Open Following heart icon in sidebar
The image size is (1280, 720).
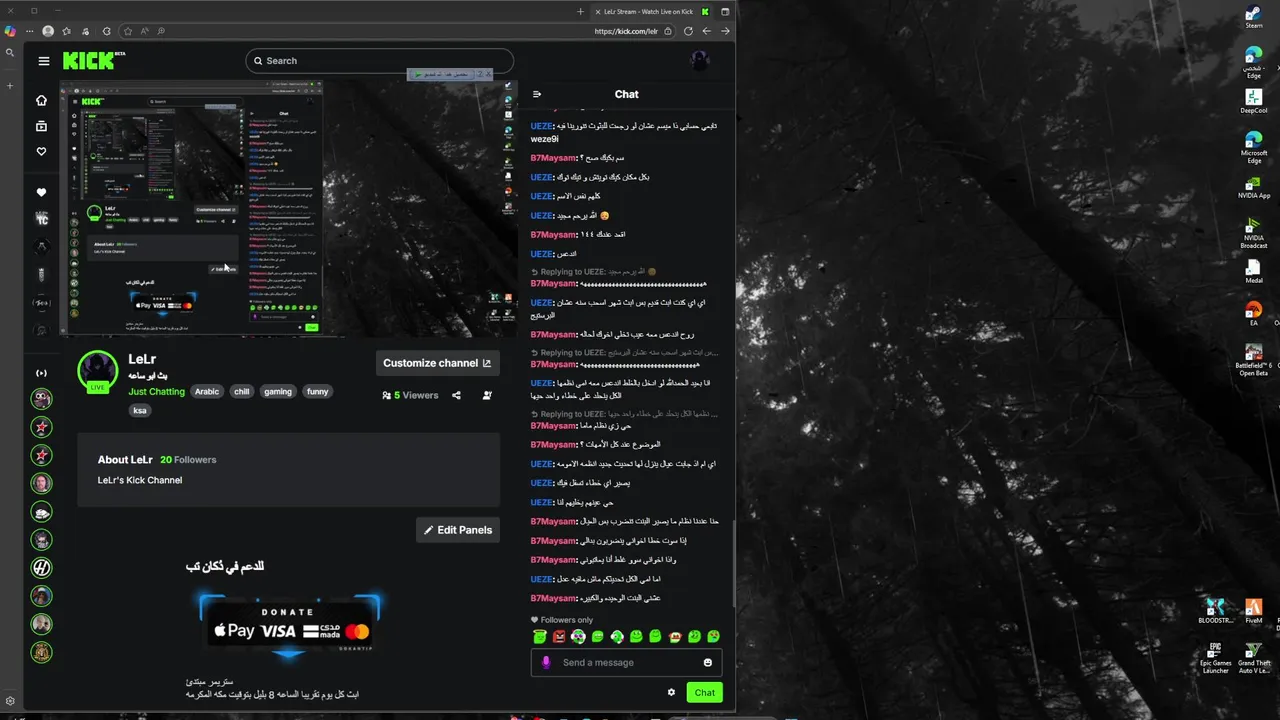41,152
